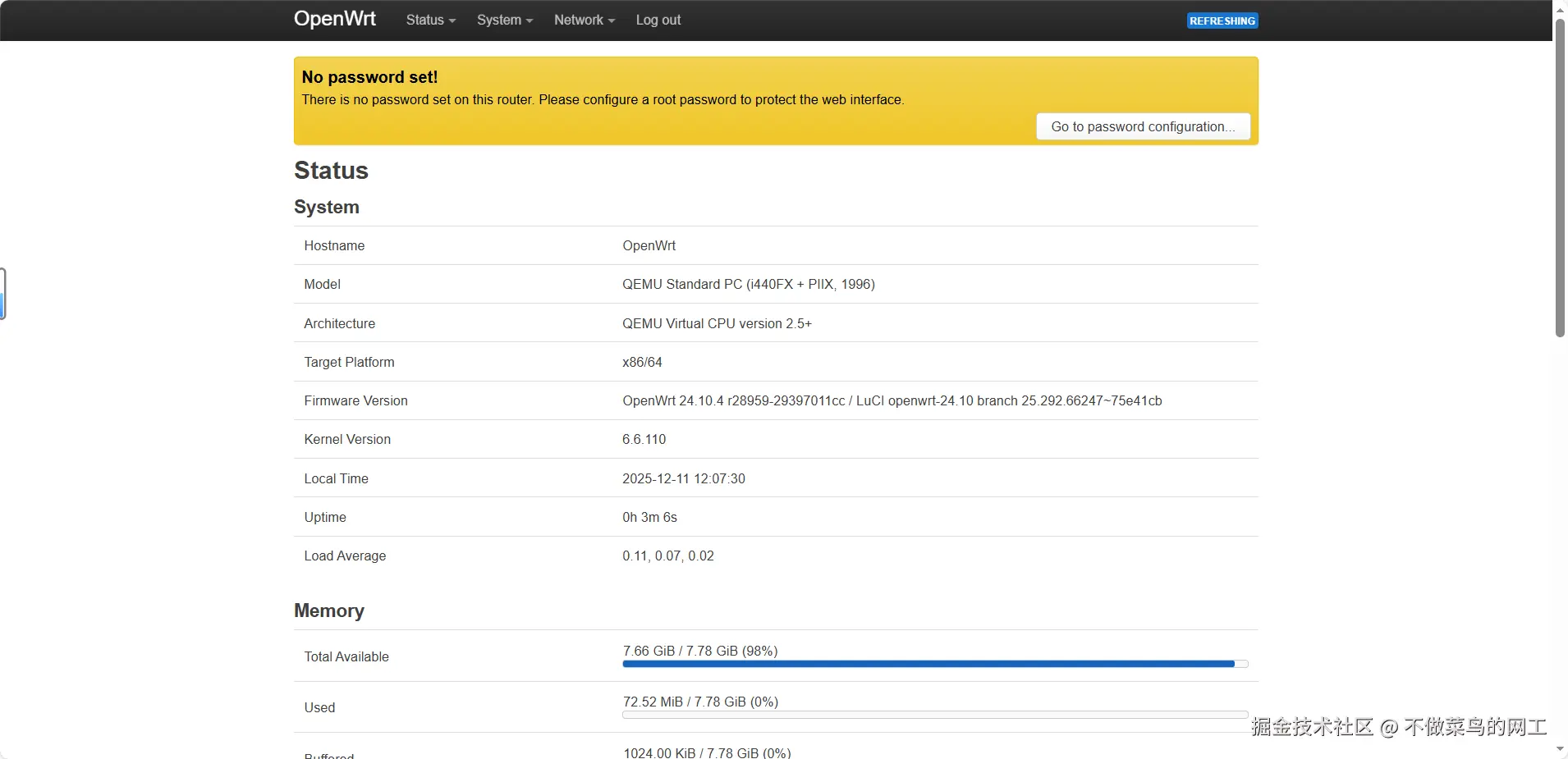Click the Status page heading
Image resolution: width=1568 pixels, height=759 pixels.
331,170
